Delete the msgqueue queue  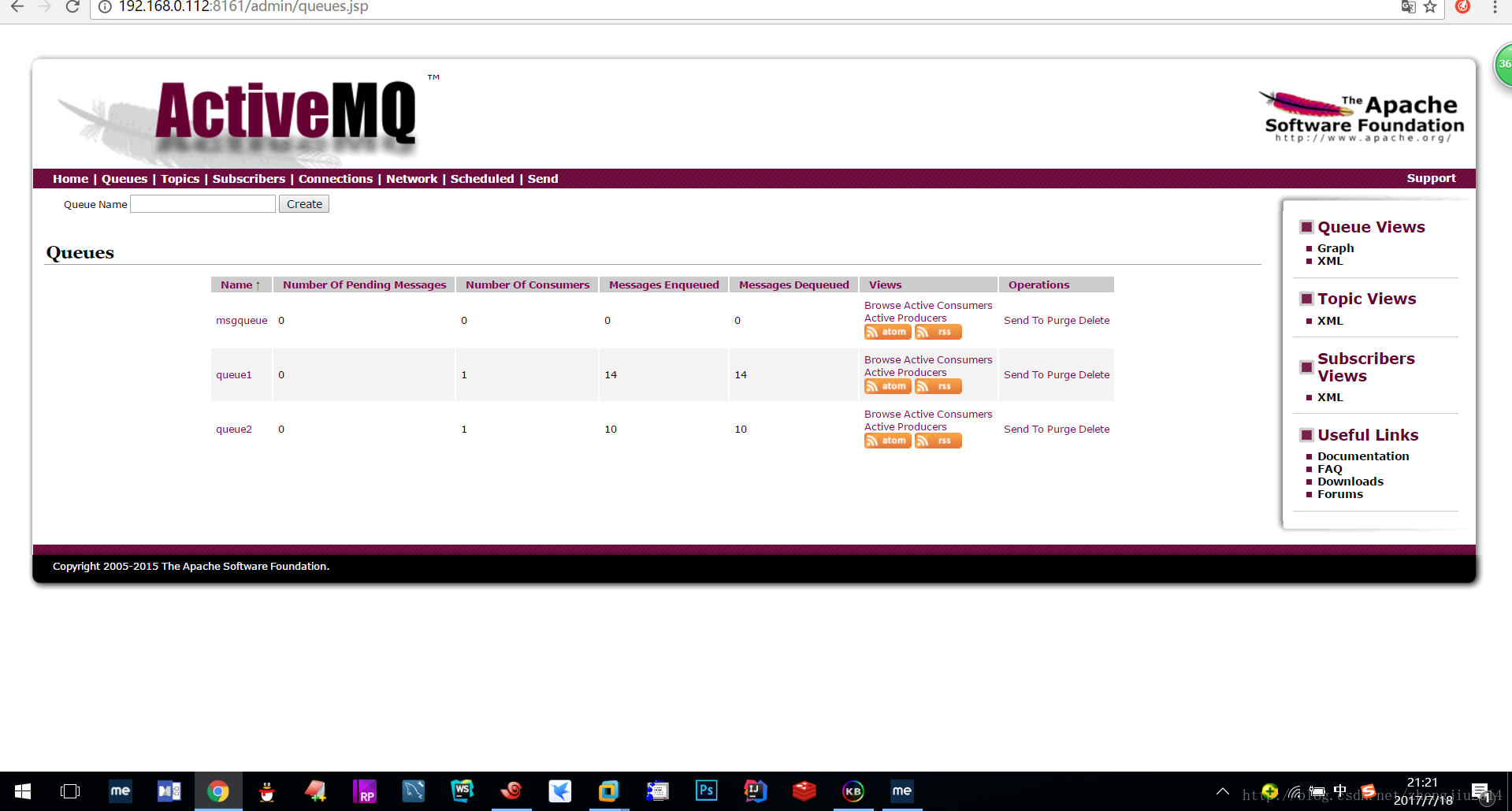(1094, 320)
